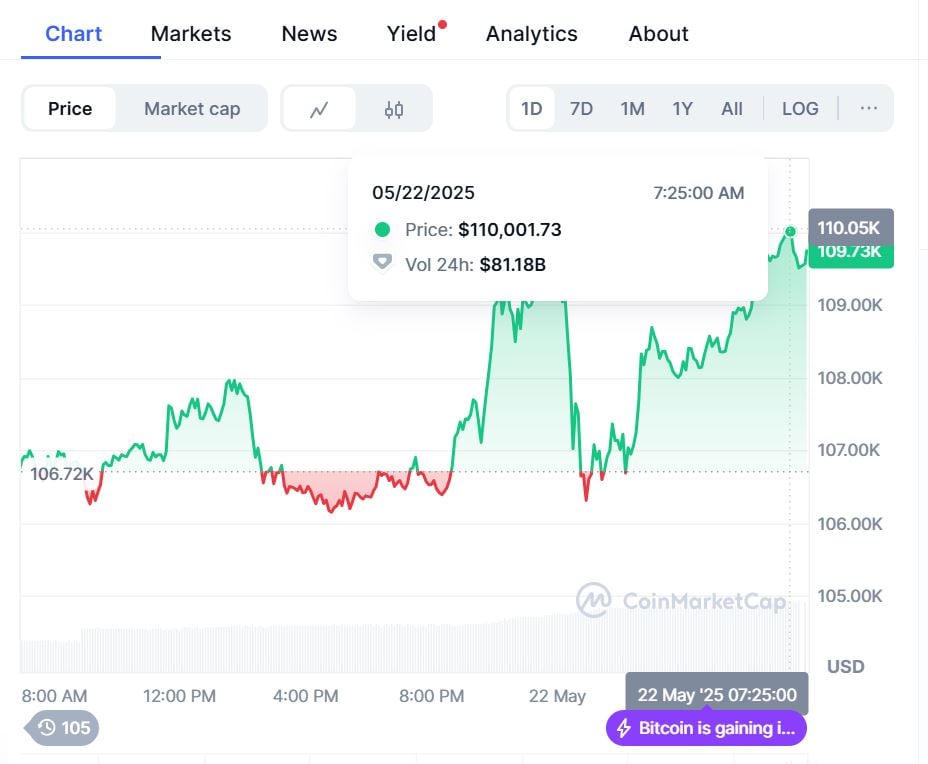Click the green price dot in tooltip
928x764 pixels.
tap(382, 230)
